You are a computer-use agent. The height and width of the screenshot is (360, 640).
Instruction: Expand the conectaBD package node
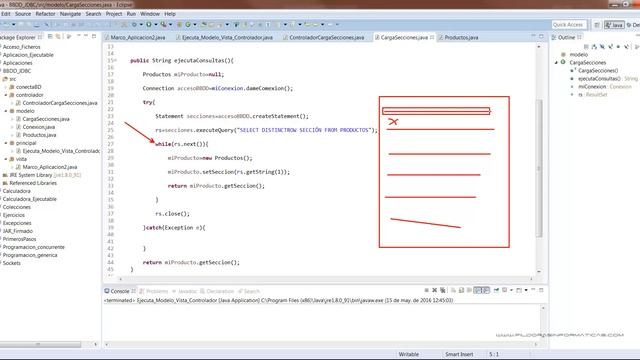click(x=6, y=87)
